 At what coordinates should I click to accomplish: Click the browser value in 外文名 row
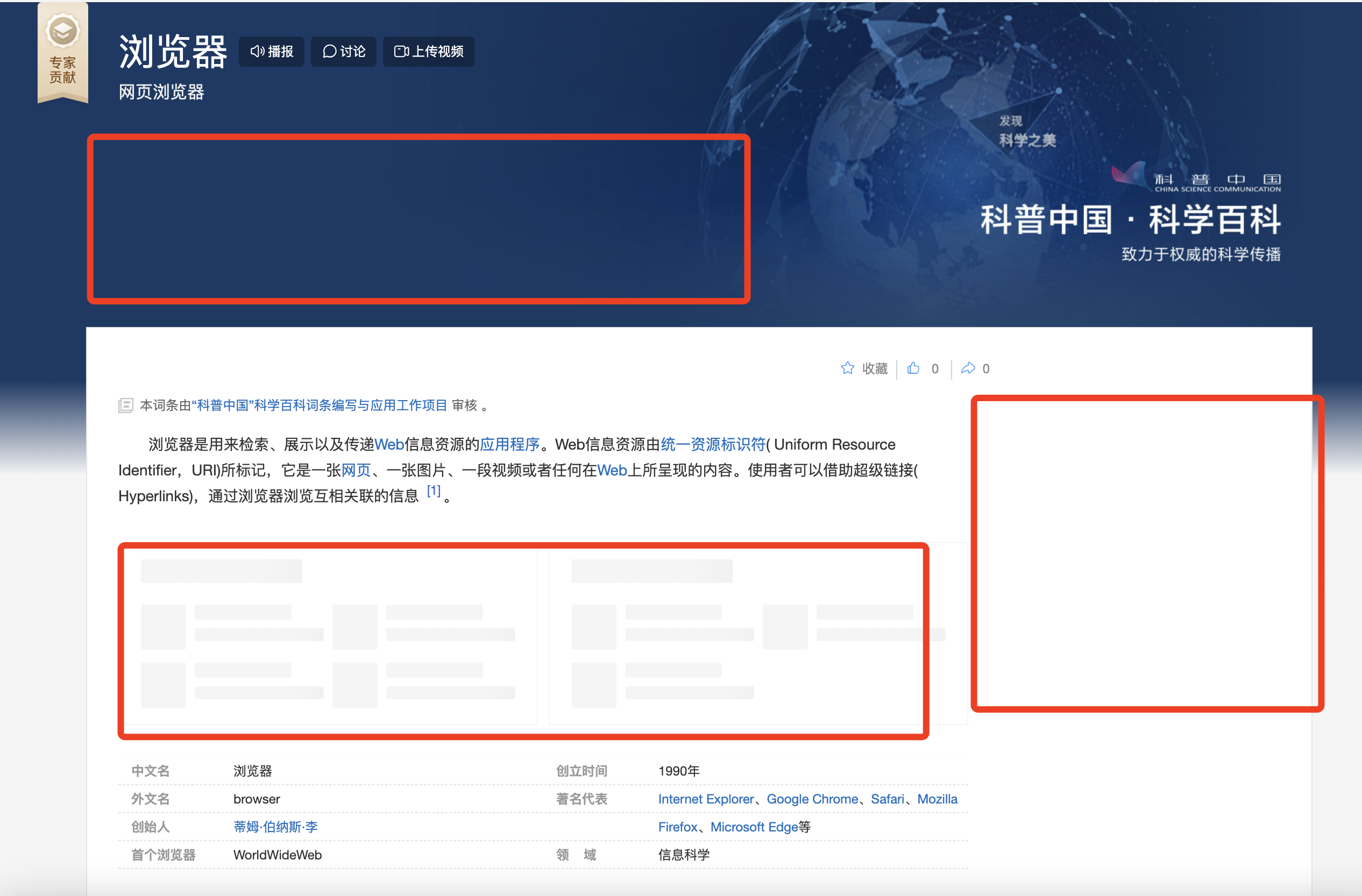257,799
